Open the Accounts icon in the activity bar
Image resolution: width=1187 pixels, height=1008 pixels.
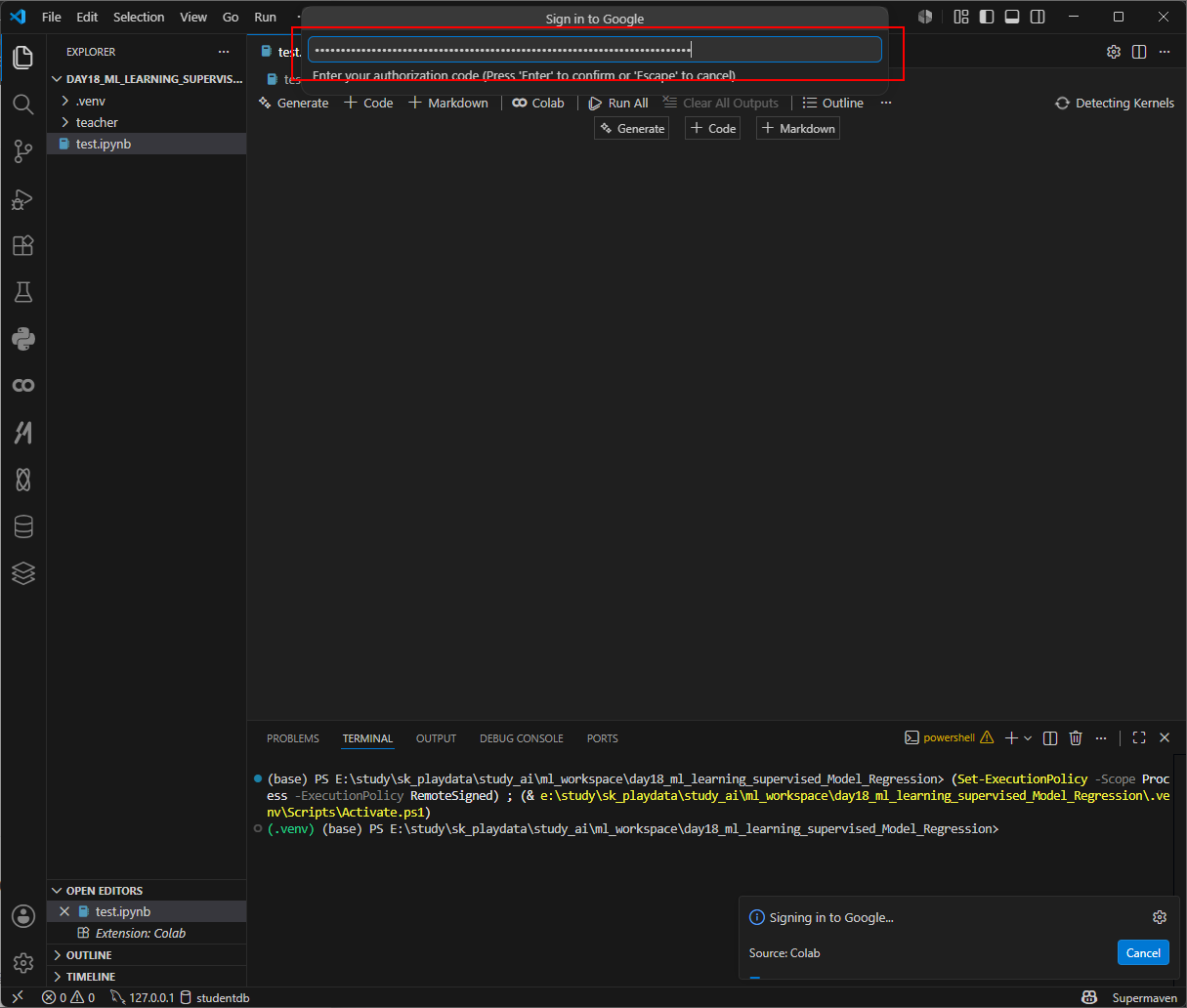(x=23, y=916)
